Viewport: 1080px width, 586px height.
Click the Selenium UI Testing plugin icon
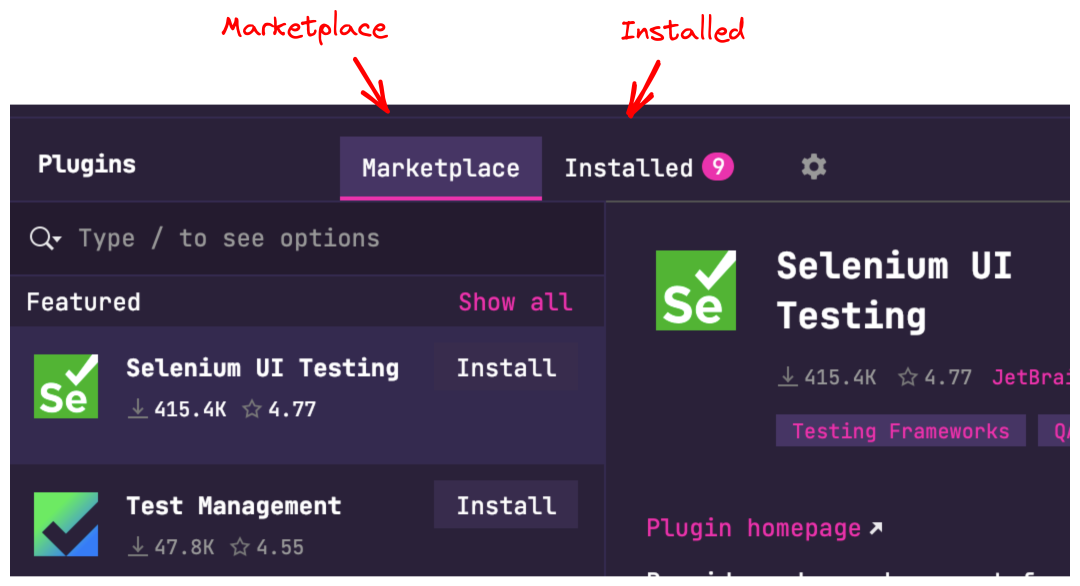(x=65, y=385)
